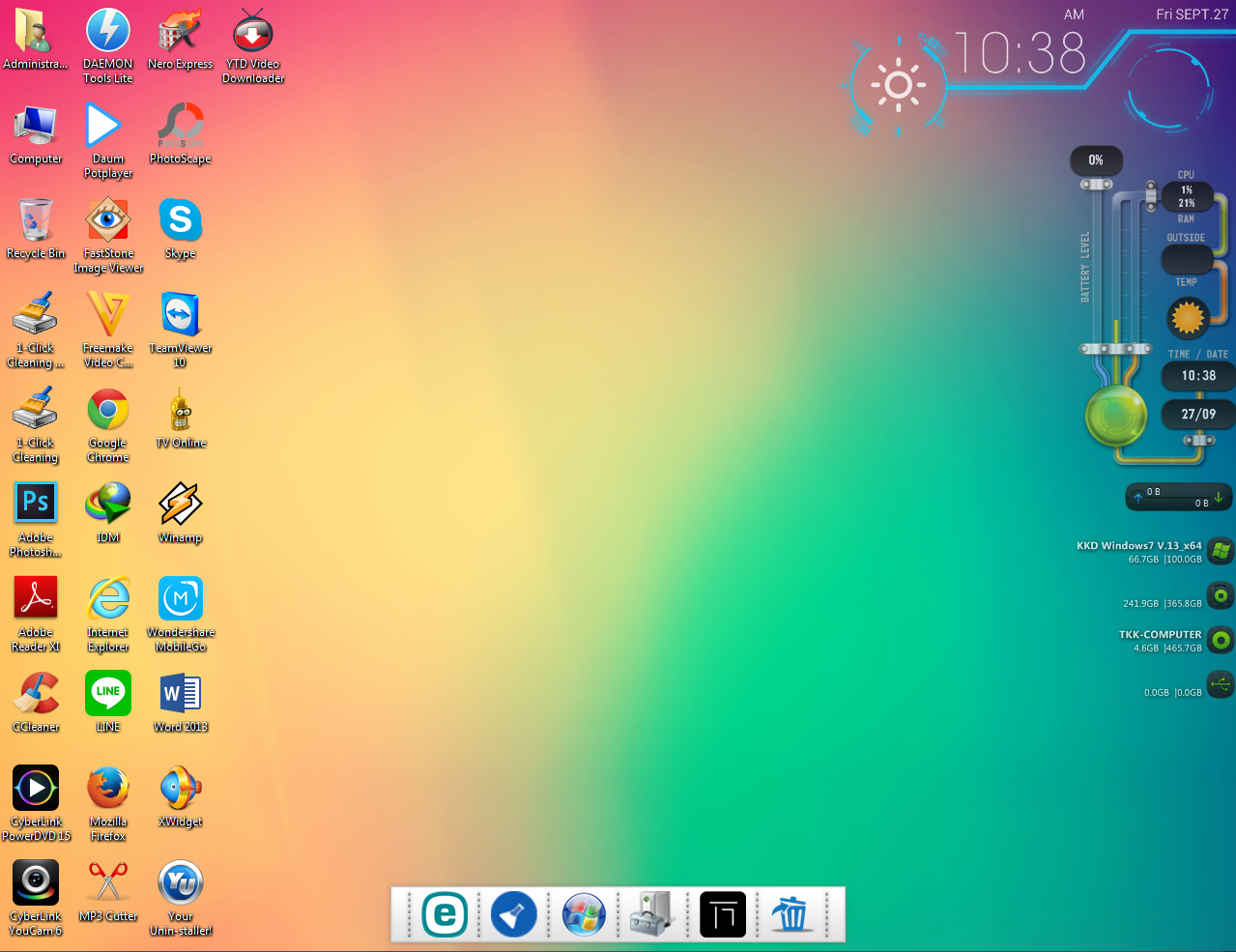Launch Wondershare MobileGo

(181, 598)
